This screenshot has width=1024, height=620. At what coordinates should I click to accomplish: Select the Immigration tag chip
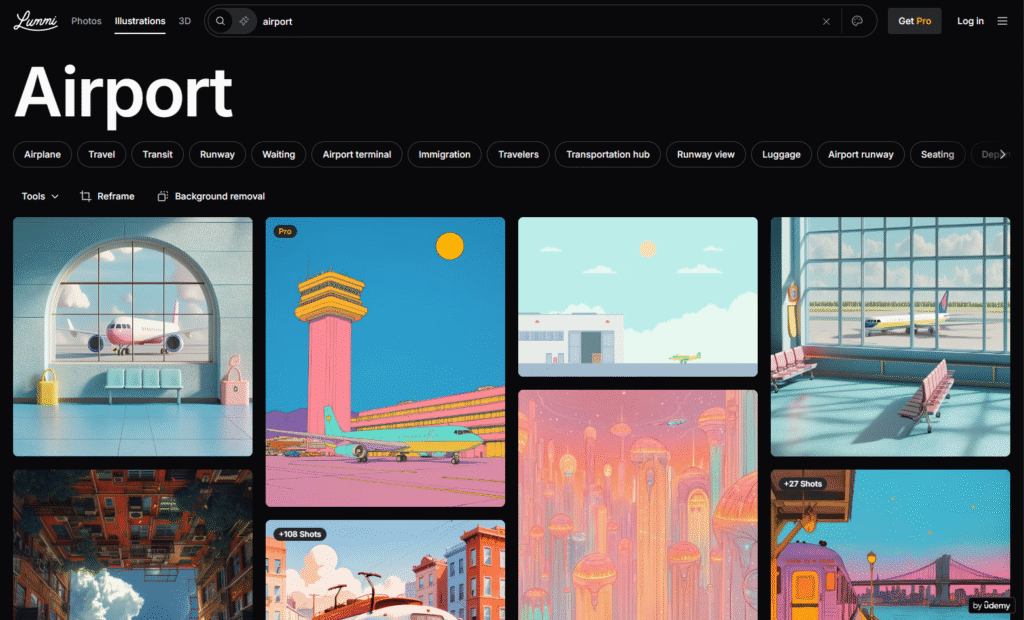coord(444,154)
